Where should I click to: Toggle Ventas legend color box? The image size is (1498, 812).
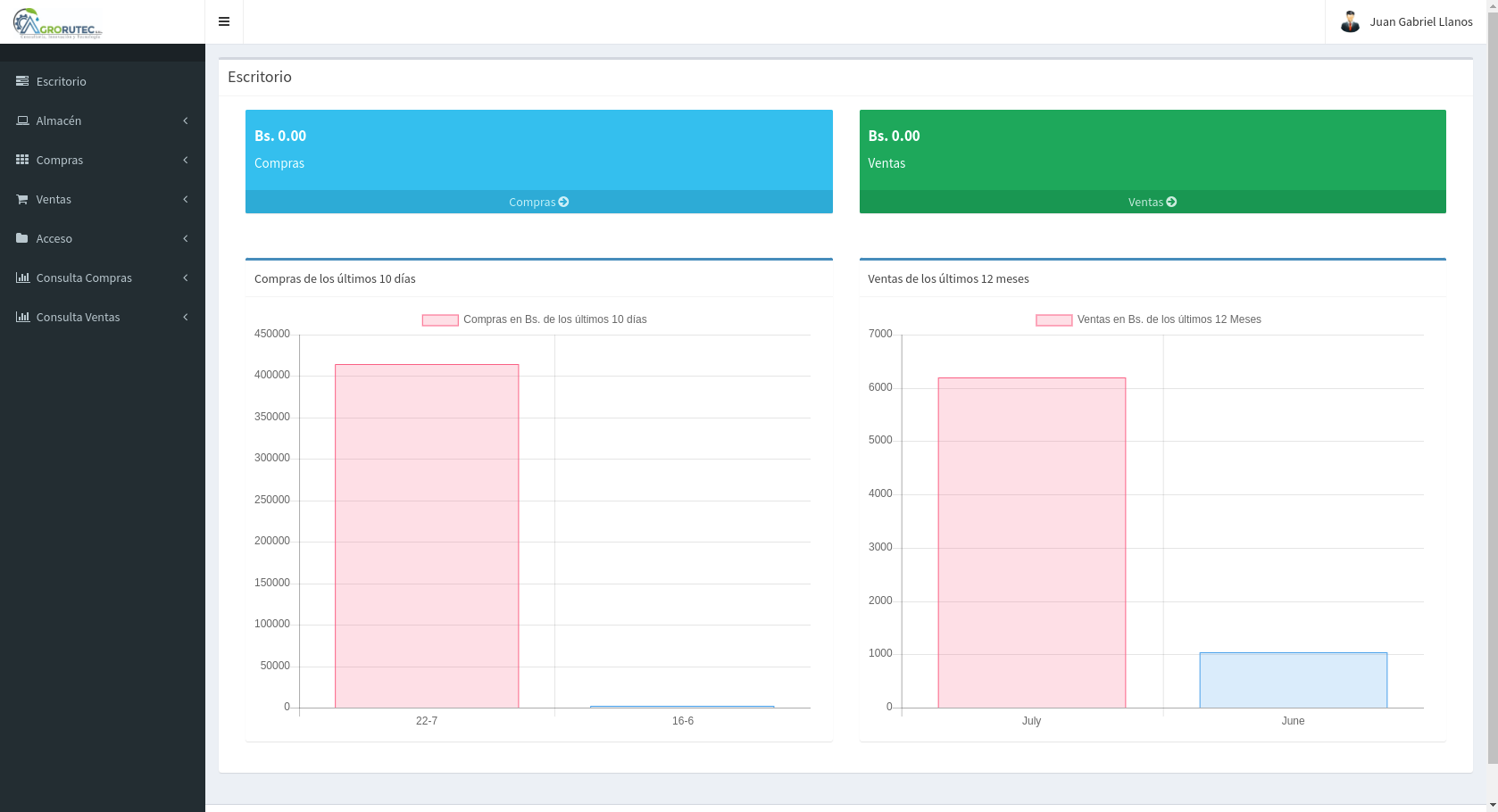[x=1053, y=319]
